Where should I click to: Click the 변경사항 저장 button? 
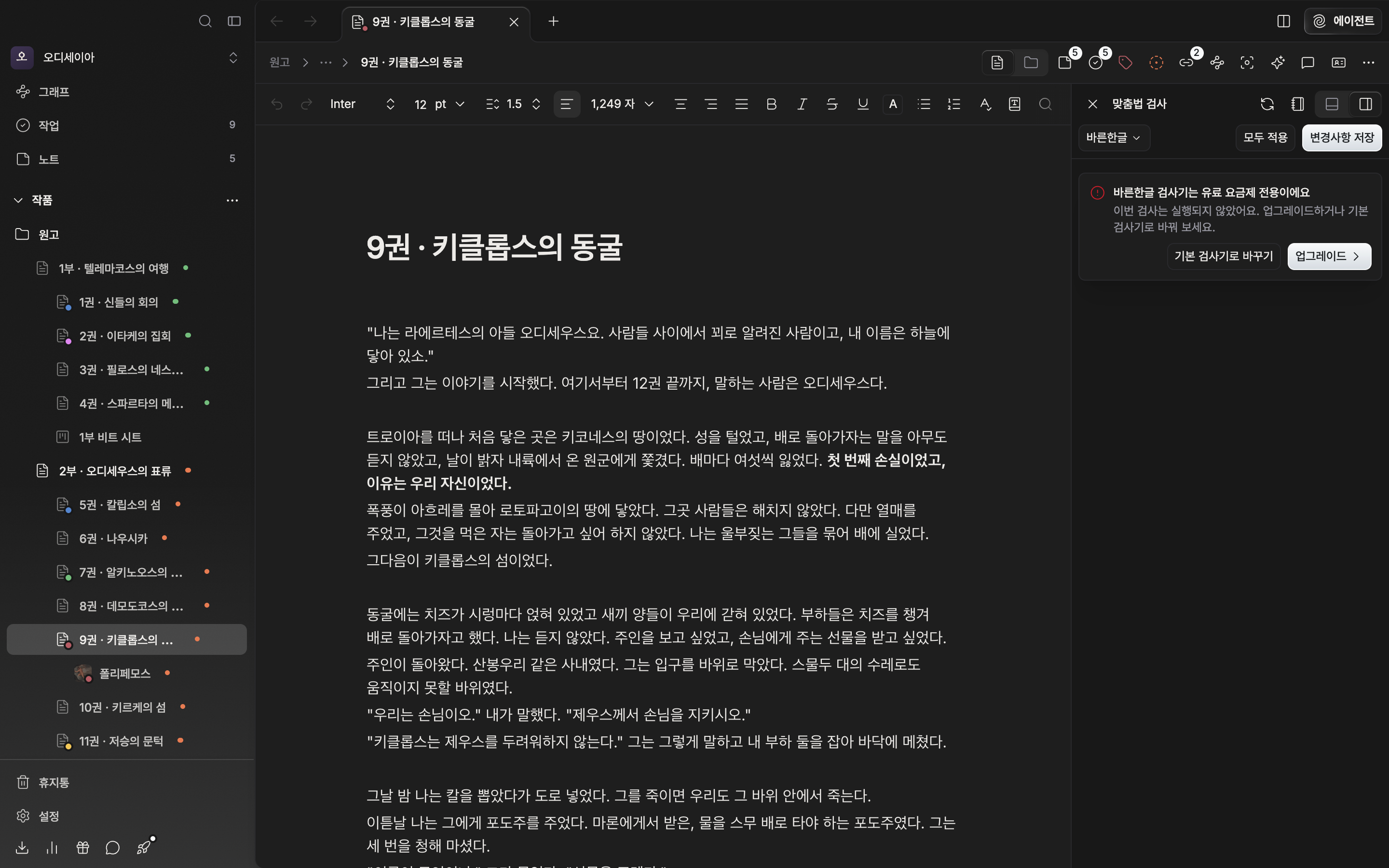click(1341, 138)
